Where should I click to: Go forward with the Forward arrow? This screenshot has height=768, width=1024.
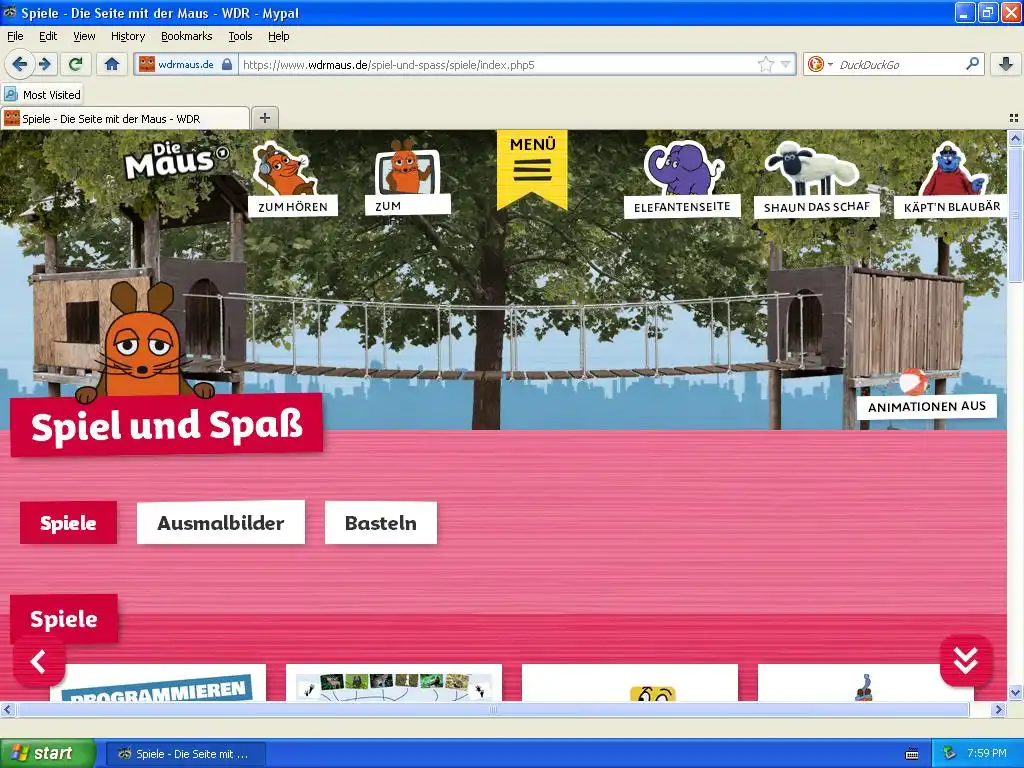click(x=44, y=64)
